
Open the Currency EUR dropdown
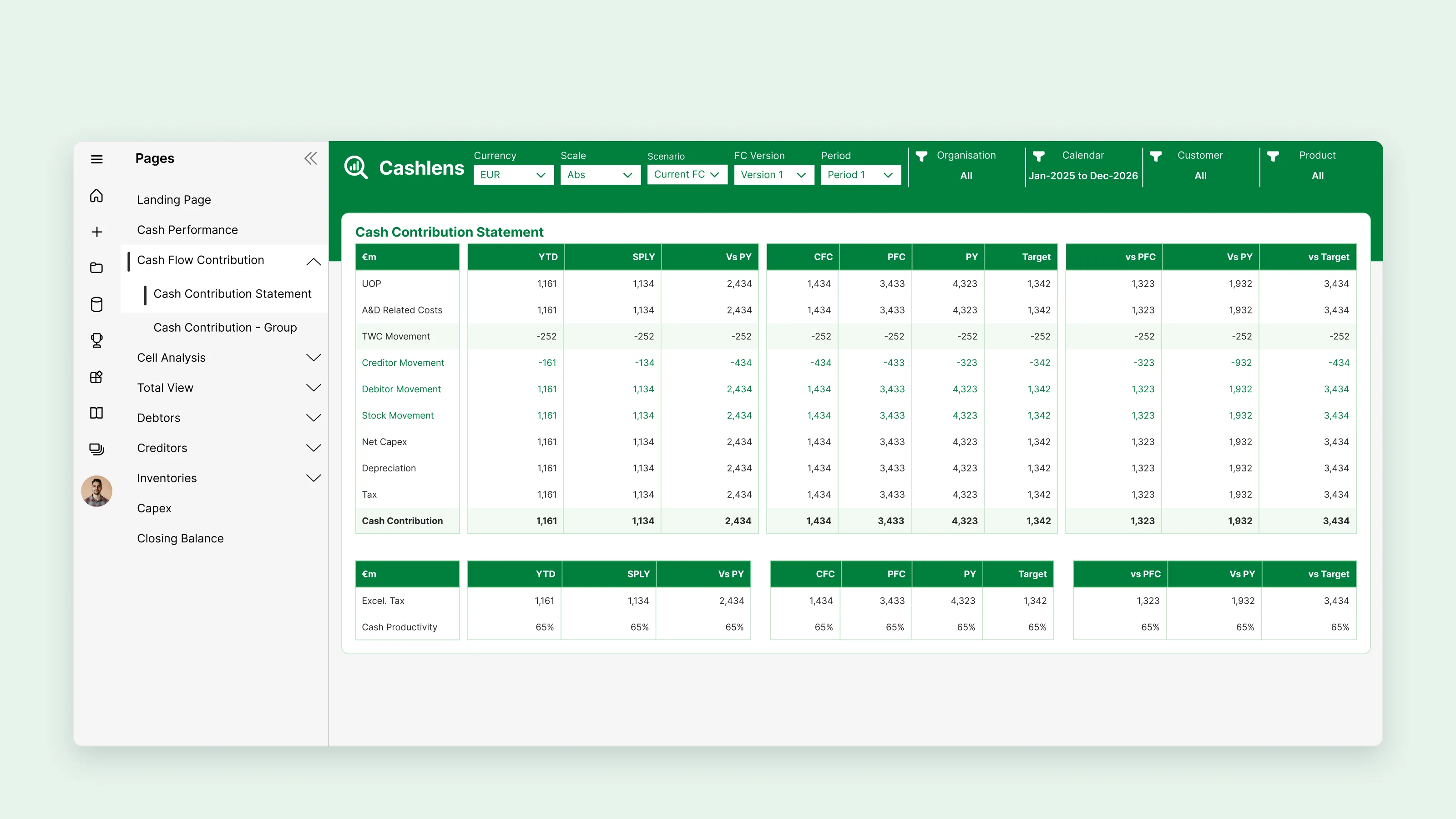coord(513,175)
